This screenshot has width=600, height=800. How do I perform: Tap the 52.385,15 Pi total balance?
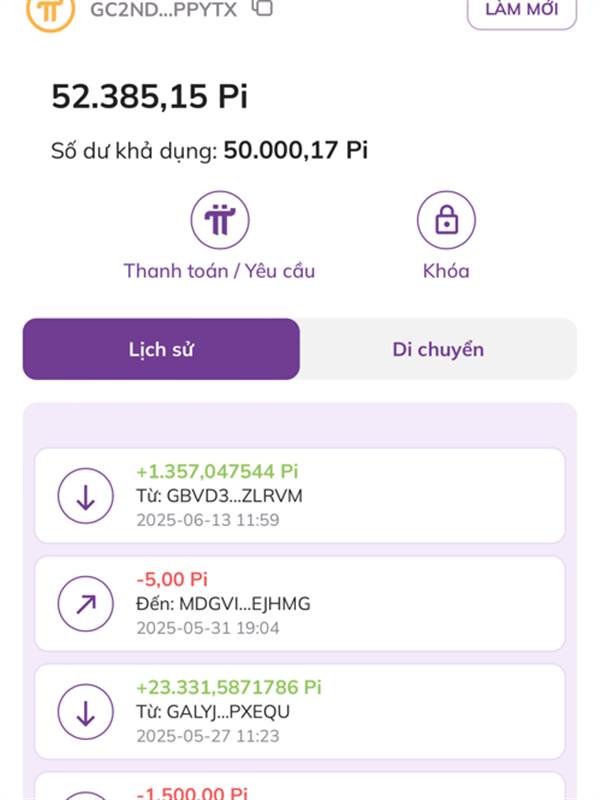(x=149, y=96)
